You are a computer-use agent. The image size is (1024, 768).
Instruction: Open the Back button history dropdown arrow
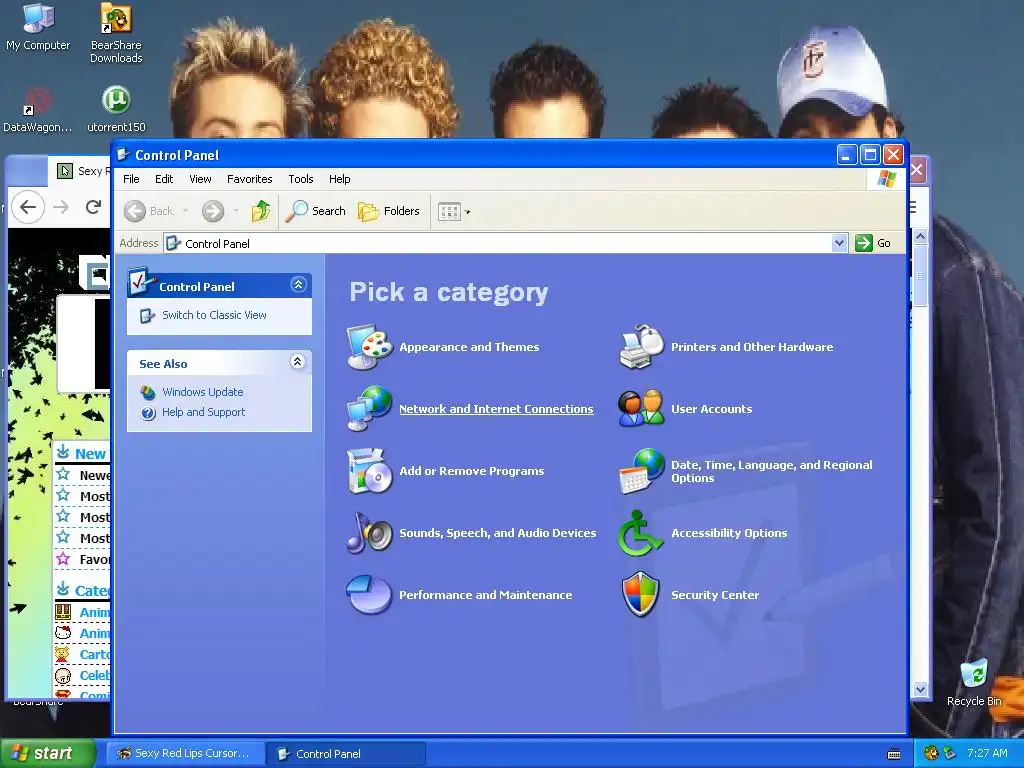point(185,211)
